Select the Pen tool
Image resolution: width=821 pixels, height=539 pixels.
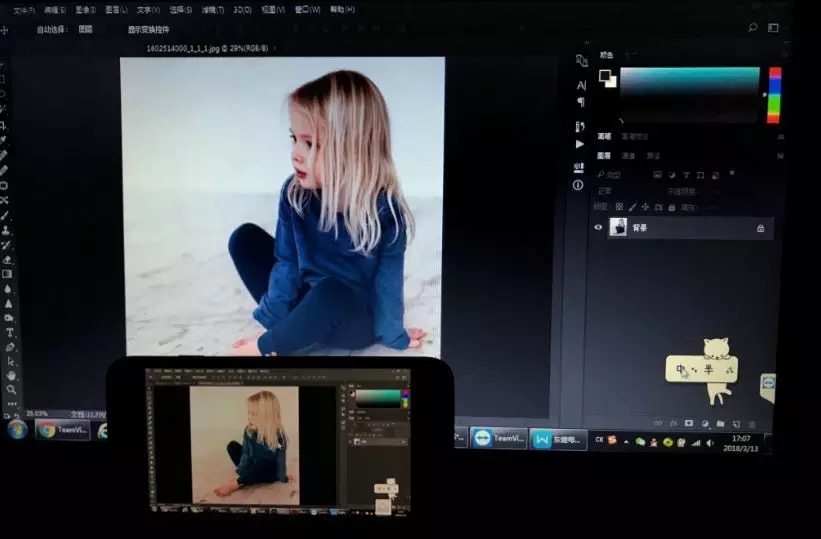pyautogui.click(x=10, y=347)
